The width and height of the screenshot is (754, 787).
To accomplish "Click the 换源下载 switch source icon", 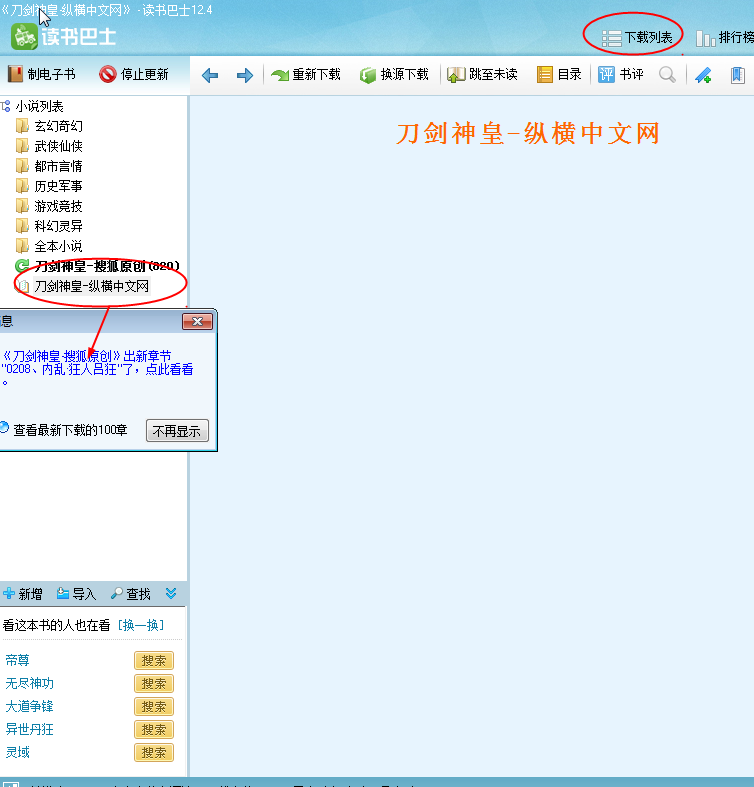I will tap(368, 75).
